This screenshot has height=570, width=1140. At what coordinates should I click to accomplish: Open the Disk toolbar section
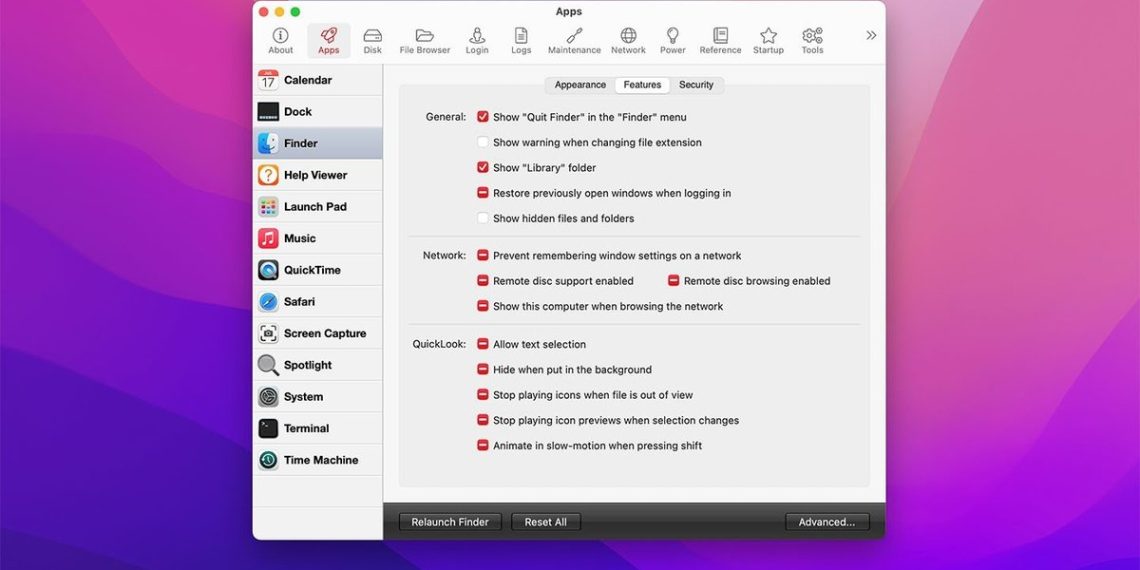(x=372, y=40)
